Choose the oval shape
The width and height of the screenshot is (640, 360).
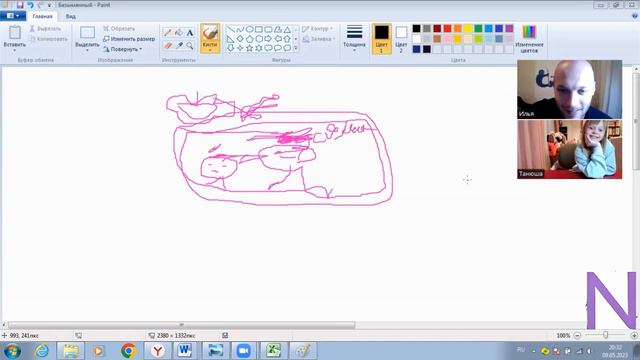[249, 29]
